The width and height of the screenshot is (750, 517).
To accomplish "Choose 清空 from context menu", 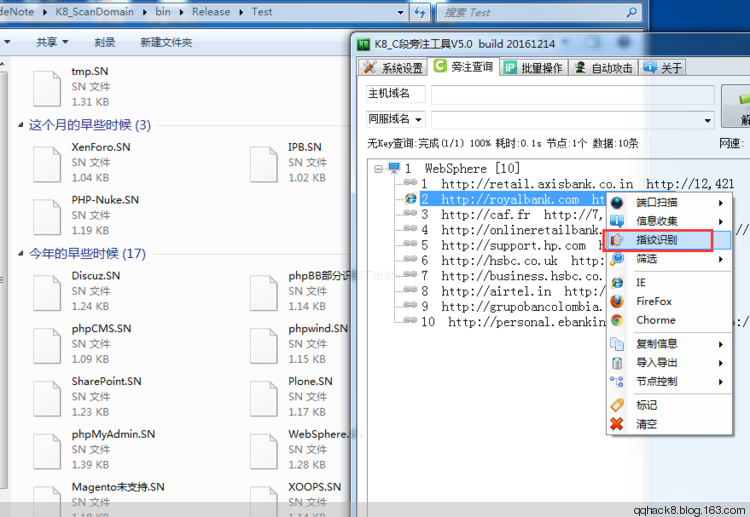I will pos(670,424).
